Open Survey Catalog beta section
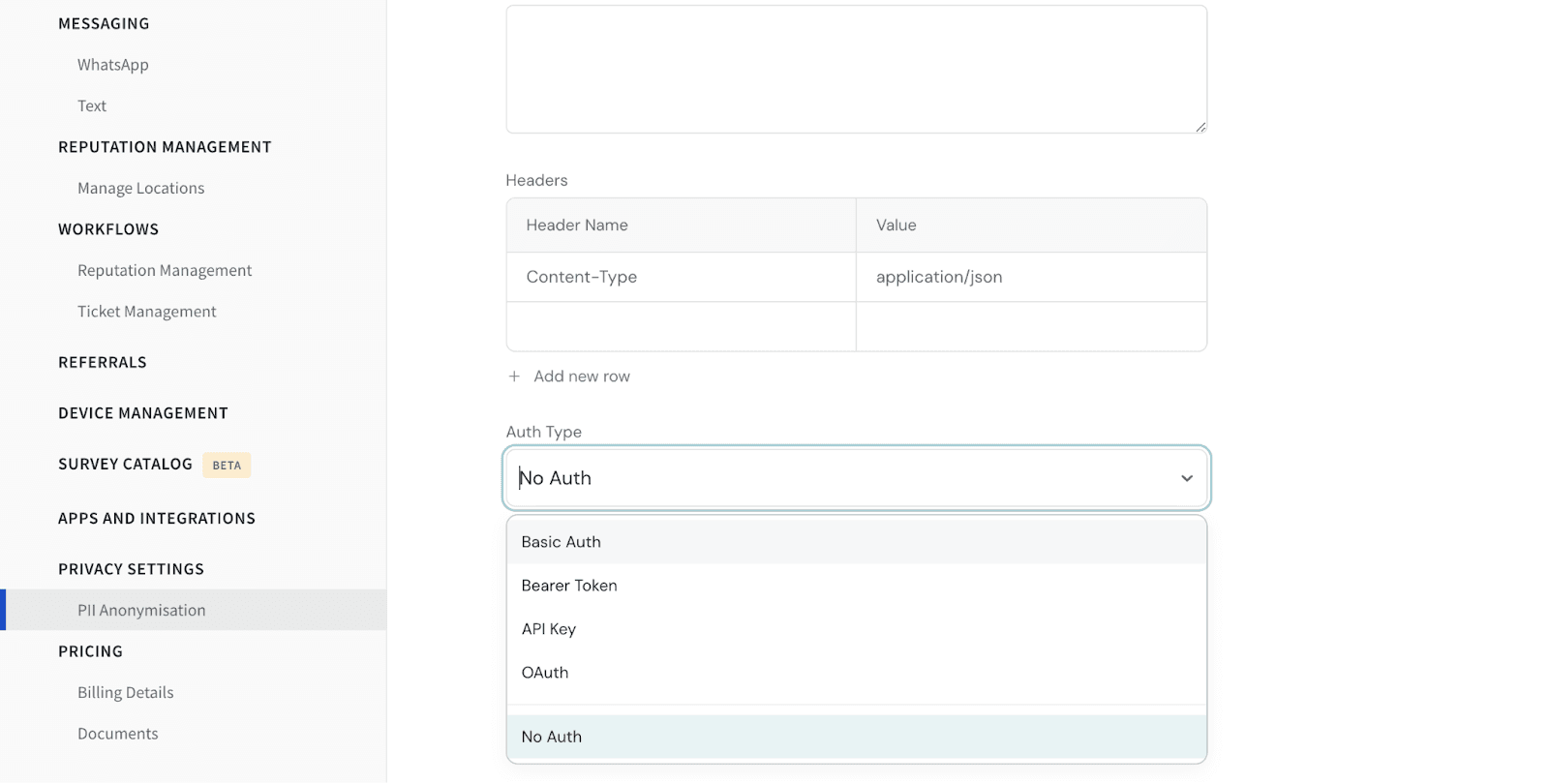Image resolution: width=1549 pixels, height=784 pixels. pos(126,465)
